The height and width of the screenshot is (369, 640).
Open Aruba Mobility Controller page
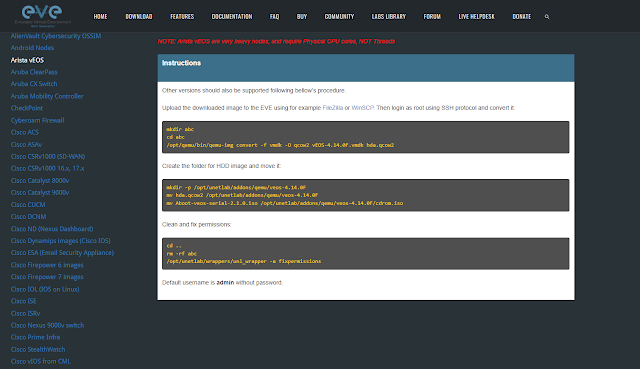point(47,96)
